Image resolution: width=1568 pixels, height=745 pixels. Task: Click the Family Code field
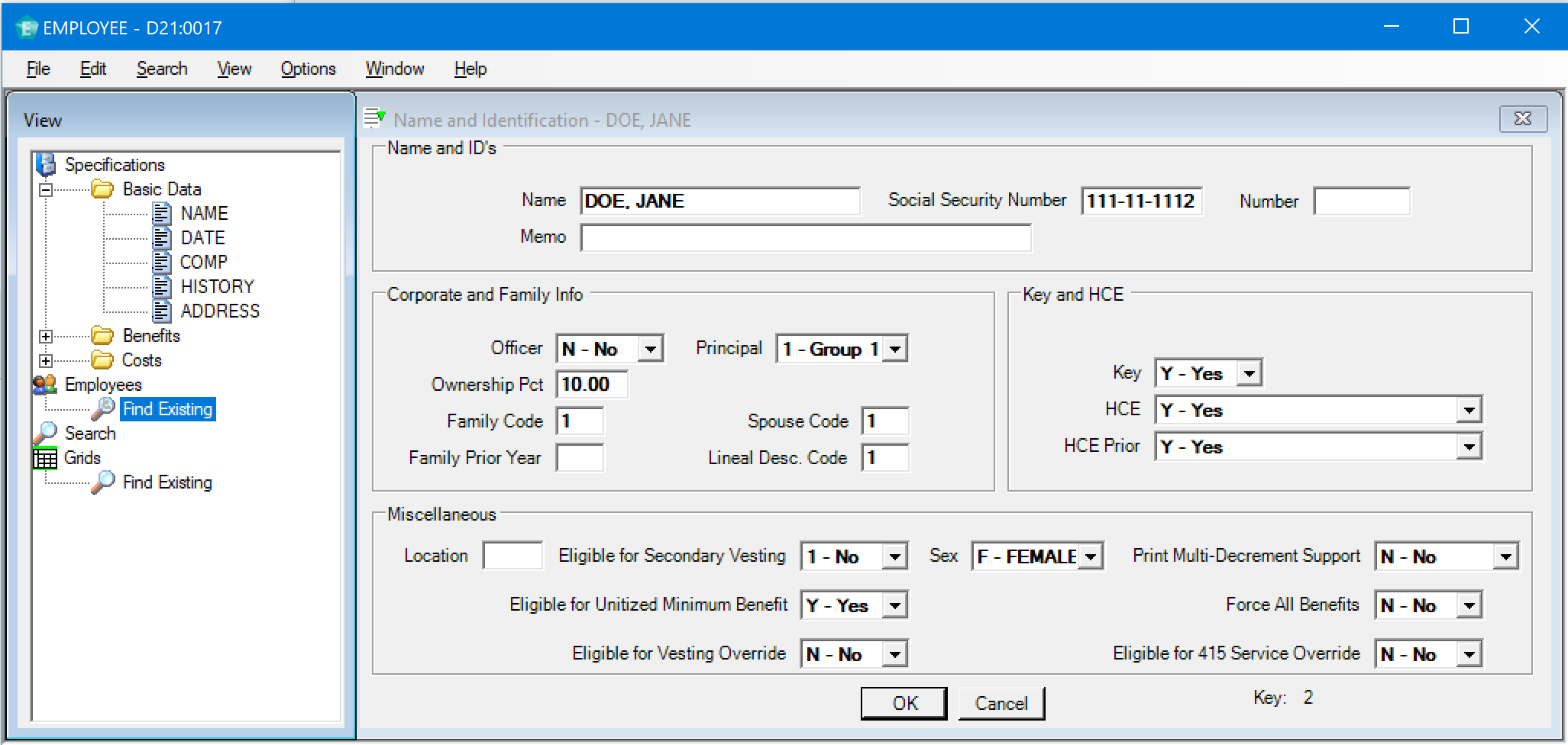(580, 421)
